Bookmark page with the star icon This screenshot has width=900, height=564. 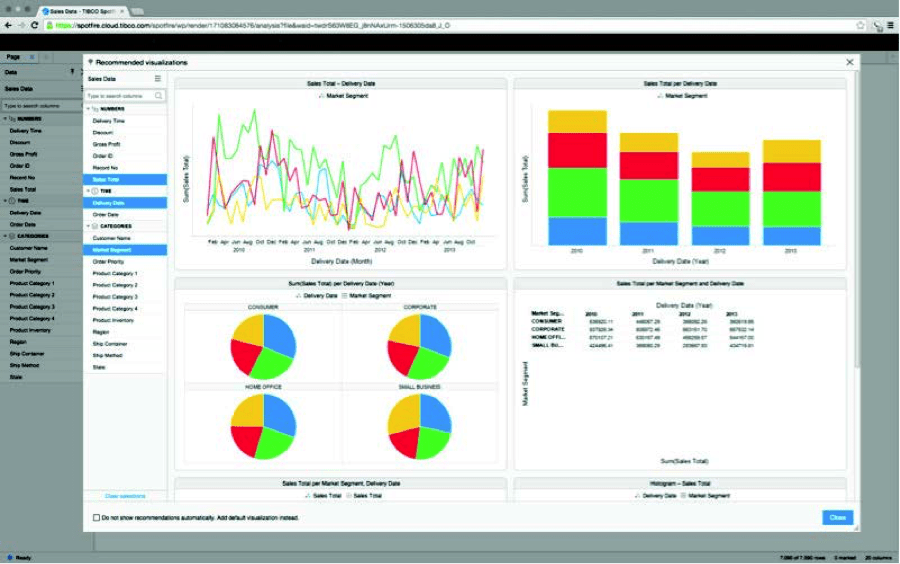click(x=860, y=24)
